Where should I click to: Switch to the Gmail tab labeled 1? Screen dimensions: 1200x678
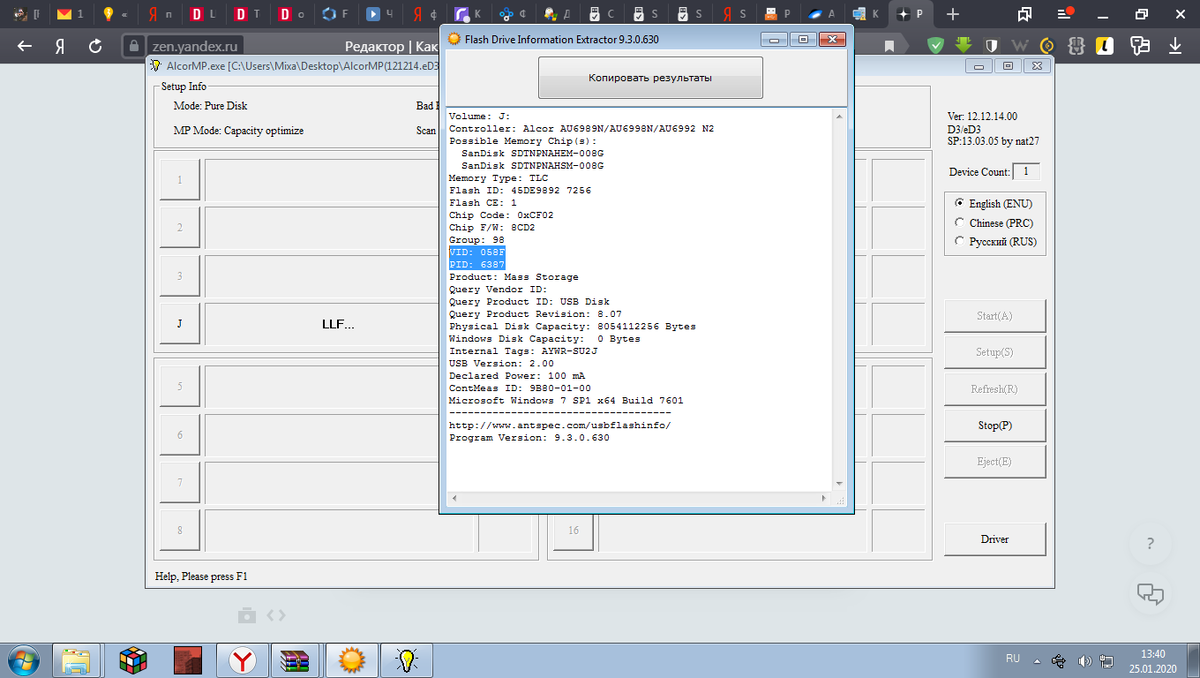point(71,14)
